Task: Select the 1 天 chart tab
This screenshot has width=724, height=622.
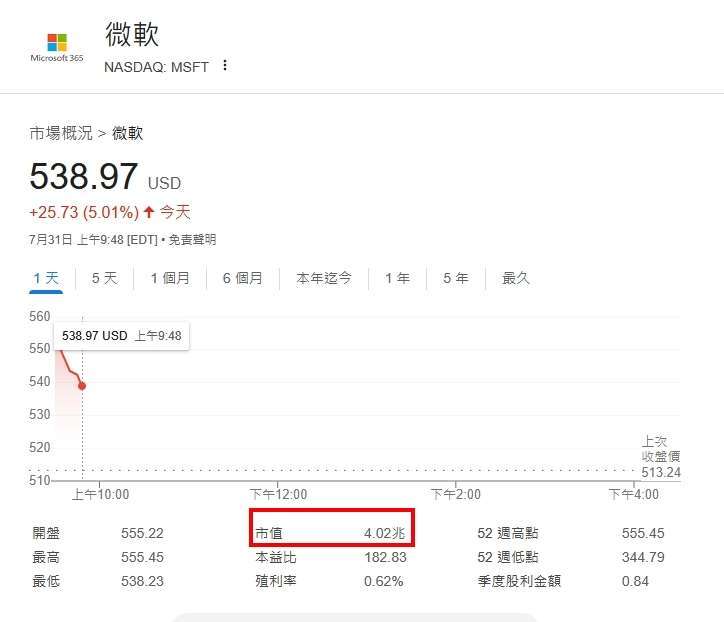Action: point(46,278)
